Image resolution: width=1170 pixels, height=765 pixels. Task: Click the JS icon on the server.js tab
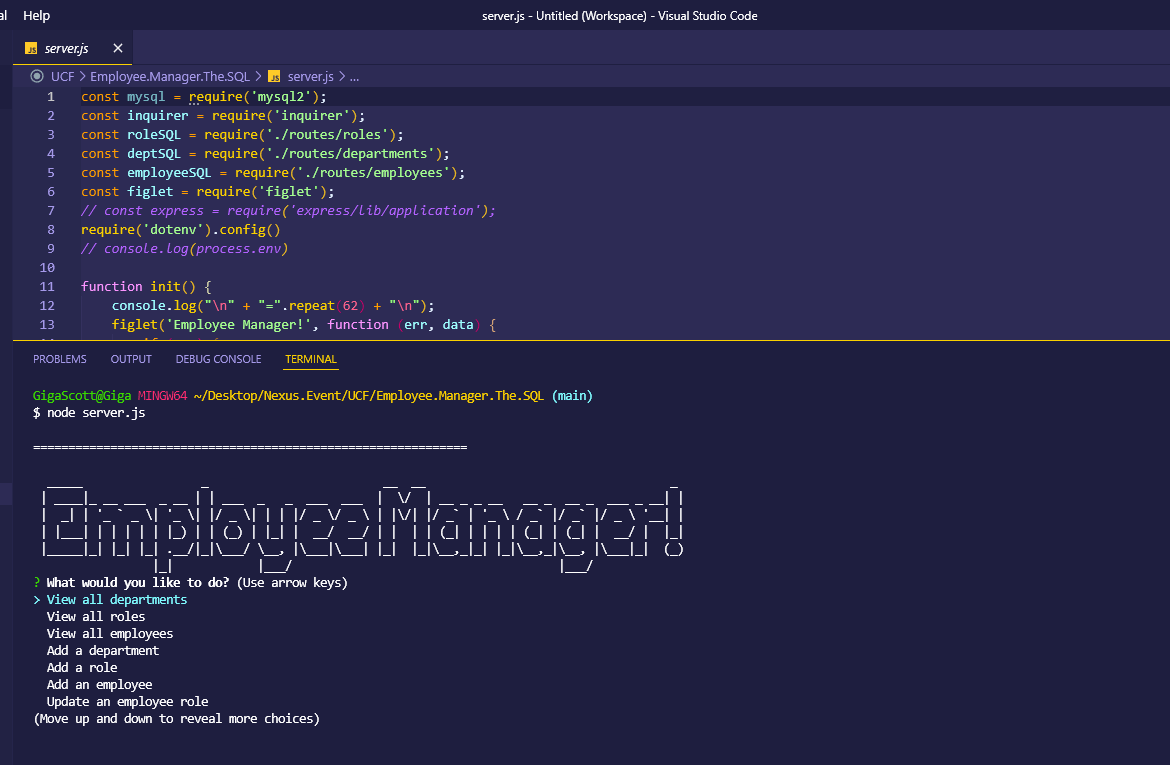tap(29, 47)
